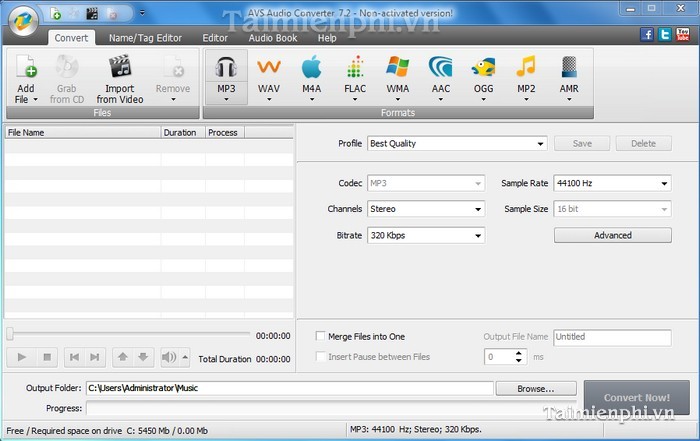This screenshot has height=441, width=700.
Task: Expand the quick access toolbar customize arrow
Action: [x=142, y=12]
